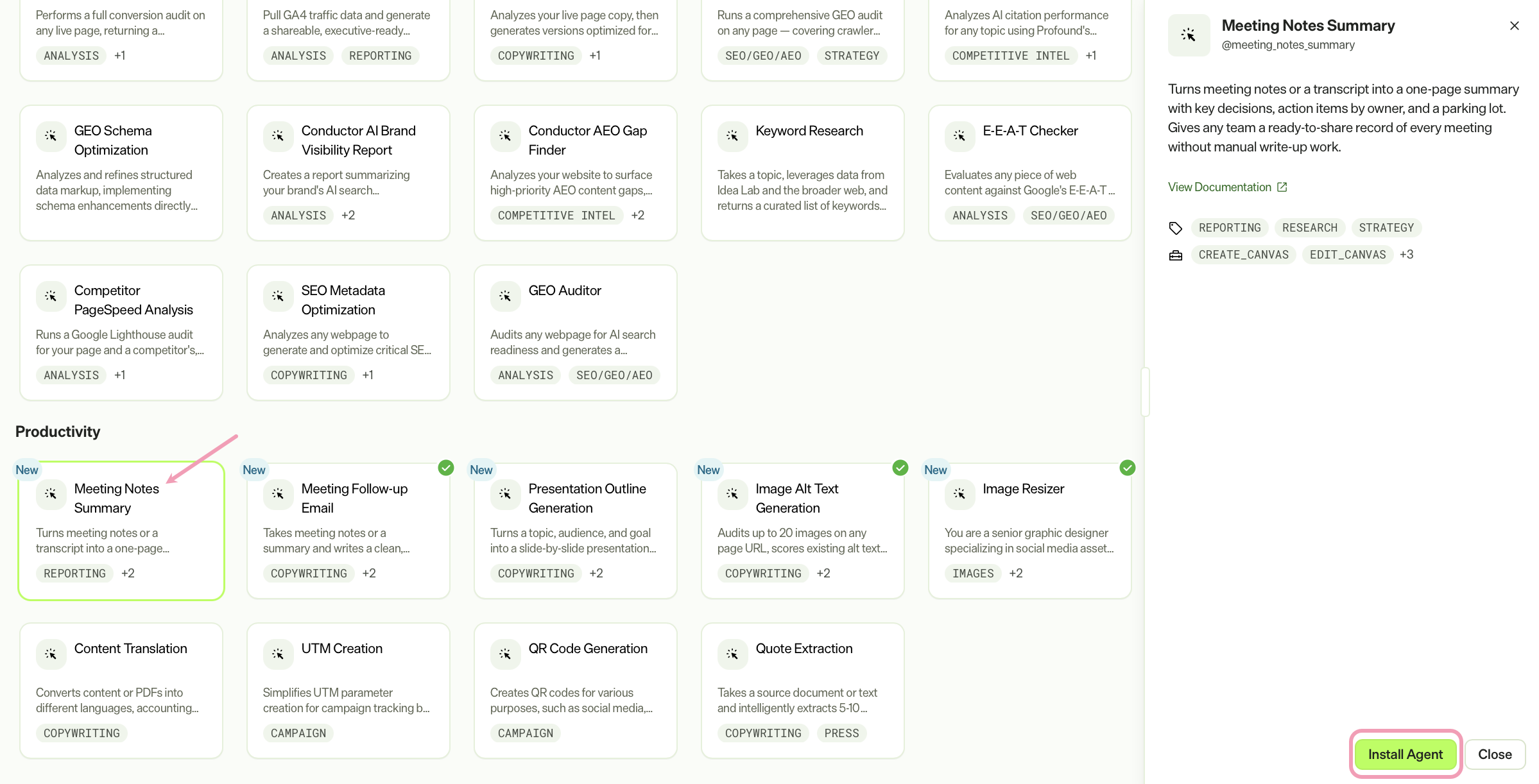Click the toolbox icon beside CREATE_CANVAS
This screenshot has width=1539, height=784.
[x=1175, y=255]
